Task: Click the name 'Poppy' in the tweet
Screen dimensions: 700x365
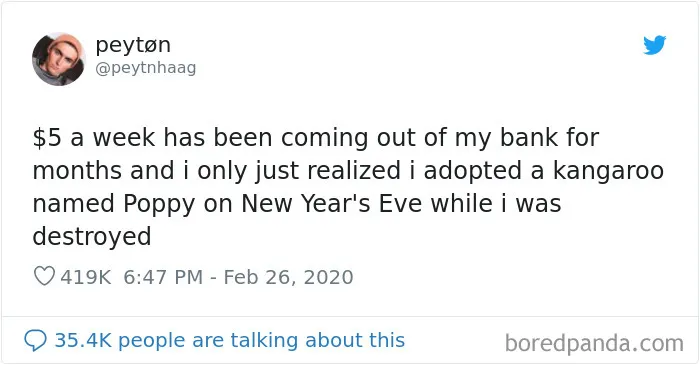Action: [159, 204]
